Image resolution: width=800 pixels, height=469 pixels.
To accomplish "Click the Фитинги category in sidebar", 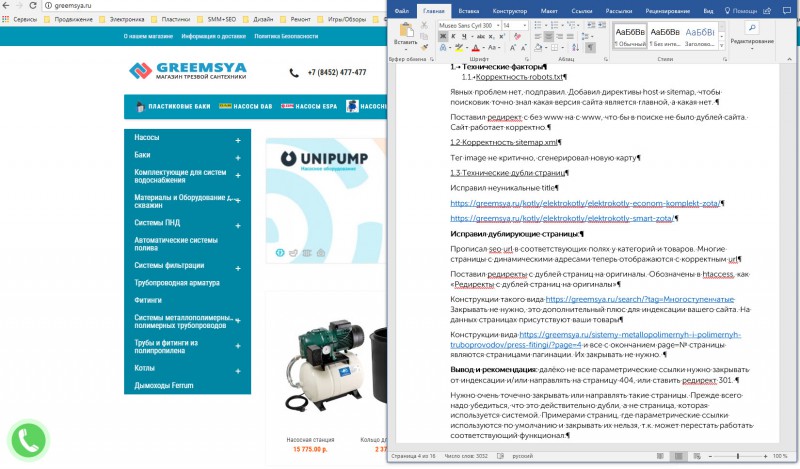I will 148,300.
